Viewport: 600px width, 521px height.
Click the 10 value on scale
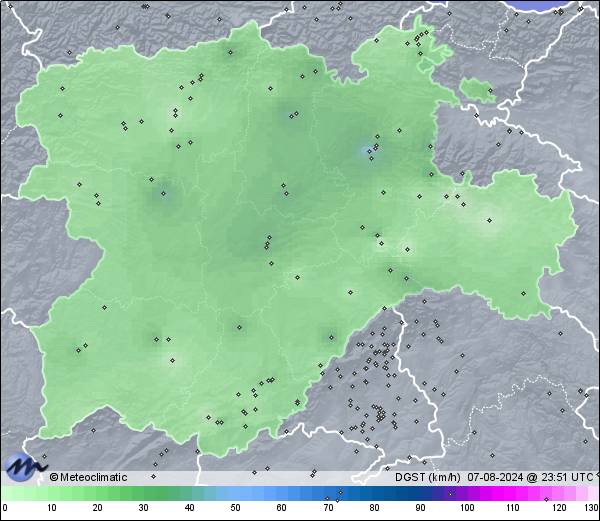(x=52, y=508)
